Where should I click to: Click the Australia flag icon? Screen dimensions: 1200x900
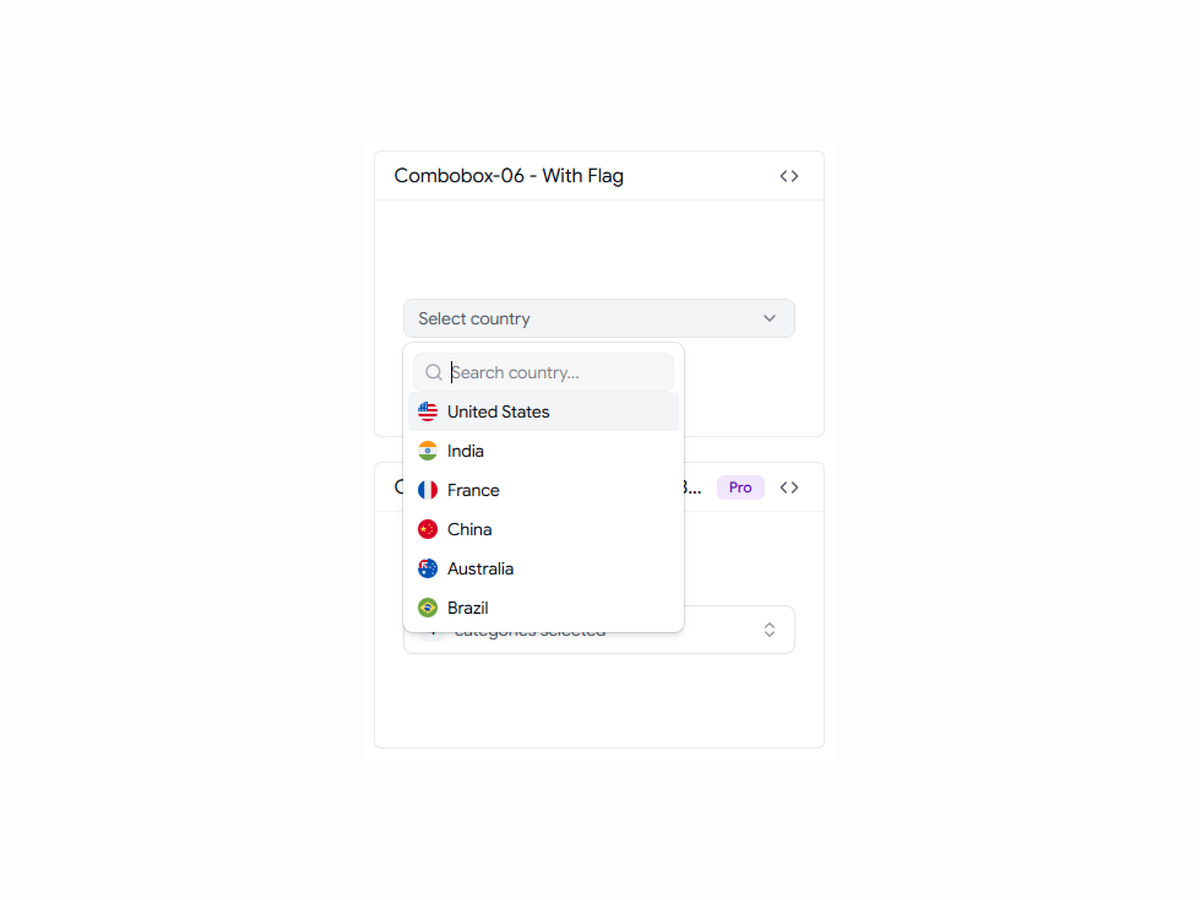pyautogui.click(x=428, y=568)
